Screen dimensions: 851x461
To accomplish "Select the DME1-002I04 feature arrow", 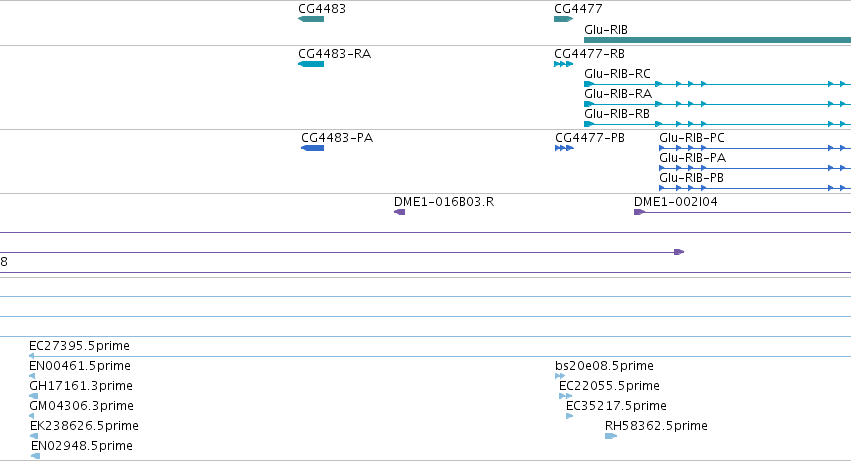I will tap(639, 212).
